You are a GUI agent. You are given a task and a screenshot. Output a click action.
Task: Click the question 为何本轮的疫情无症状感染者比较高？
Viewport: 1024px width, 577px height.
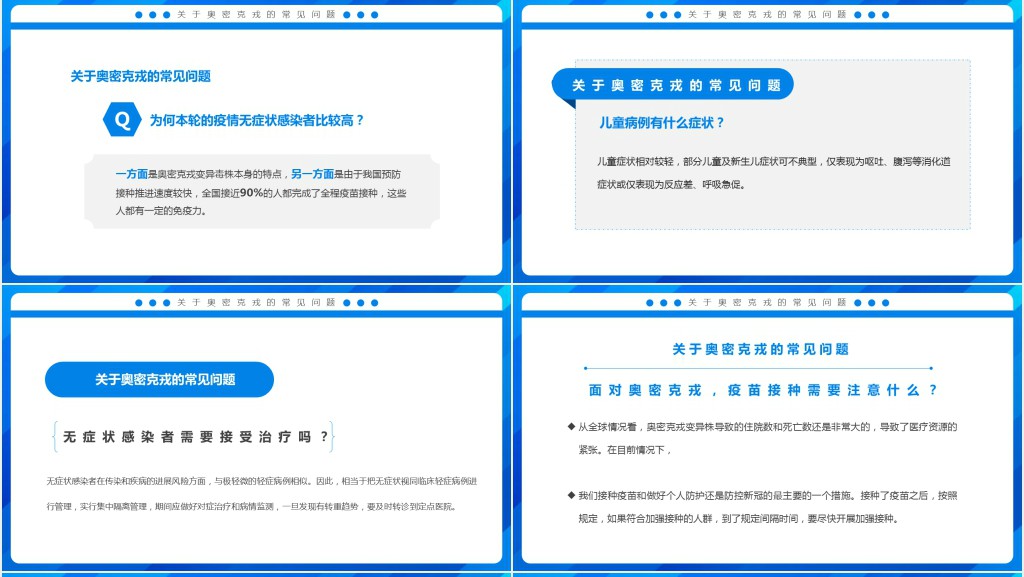257,120
